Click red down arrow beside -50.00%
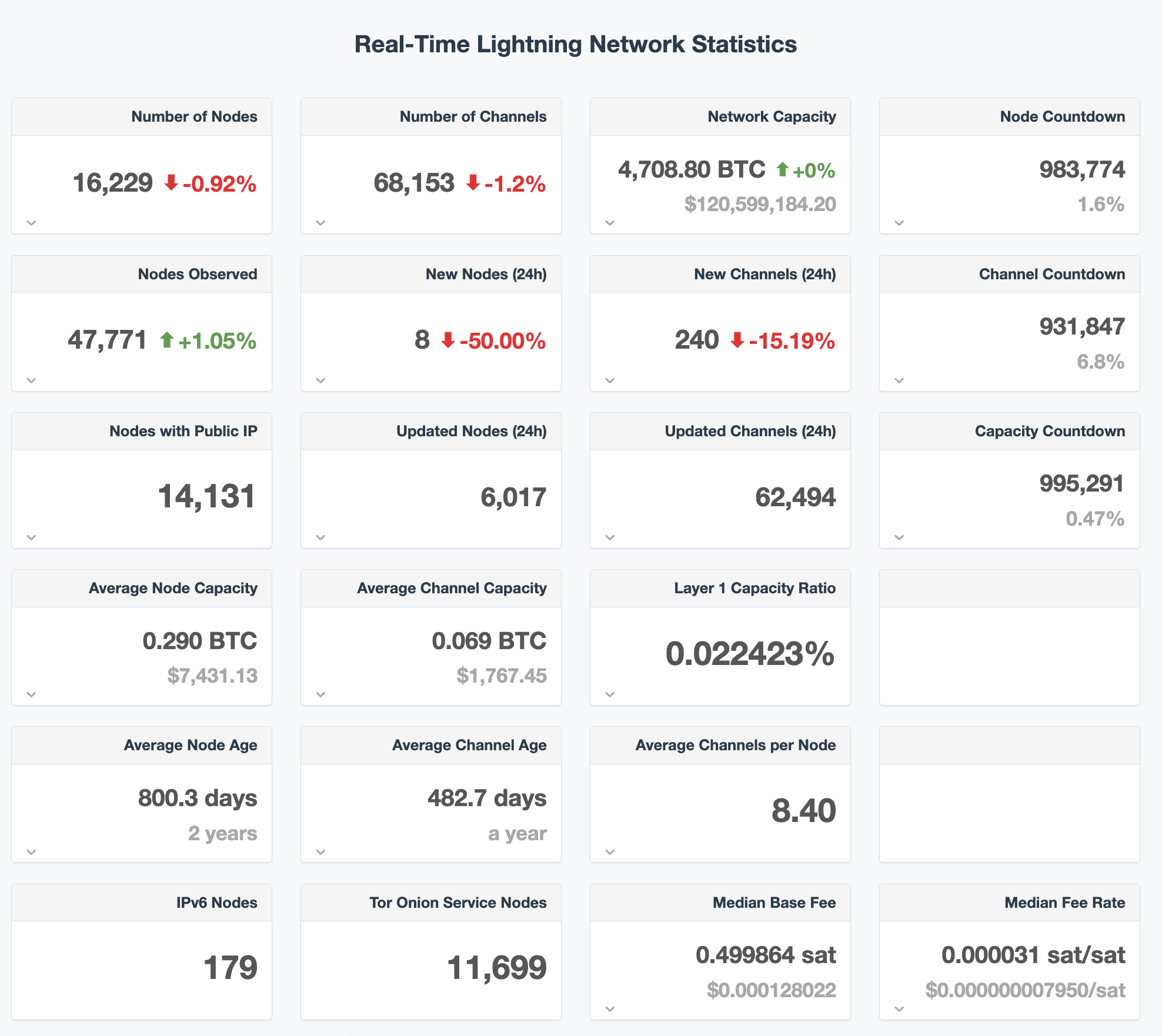Viewport: 1162px width, 1036px height. point(448,340)
